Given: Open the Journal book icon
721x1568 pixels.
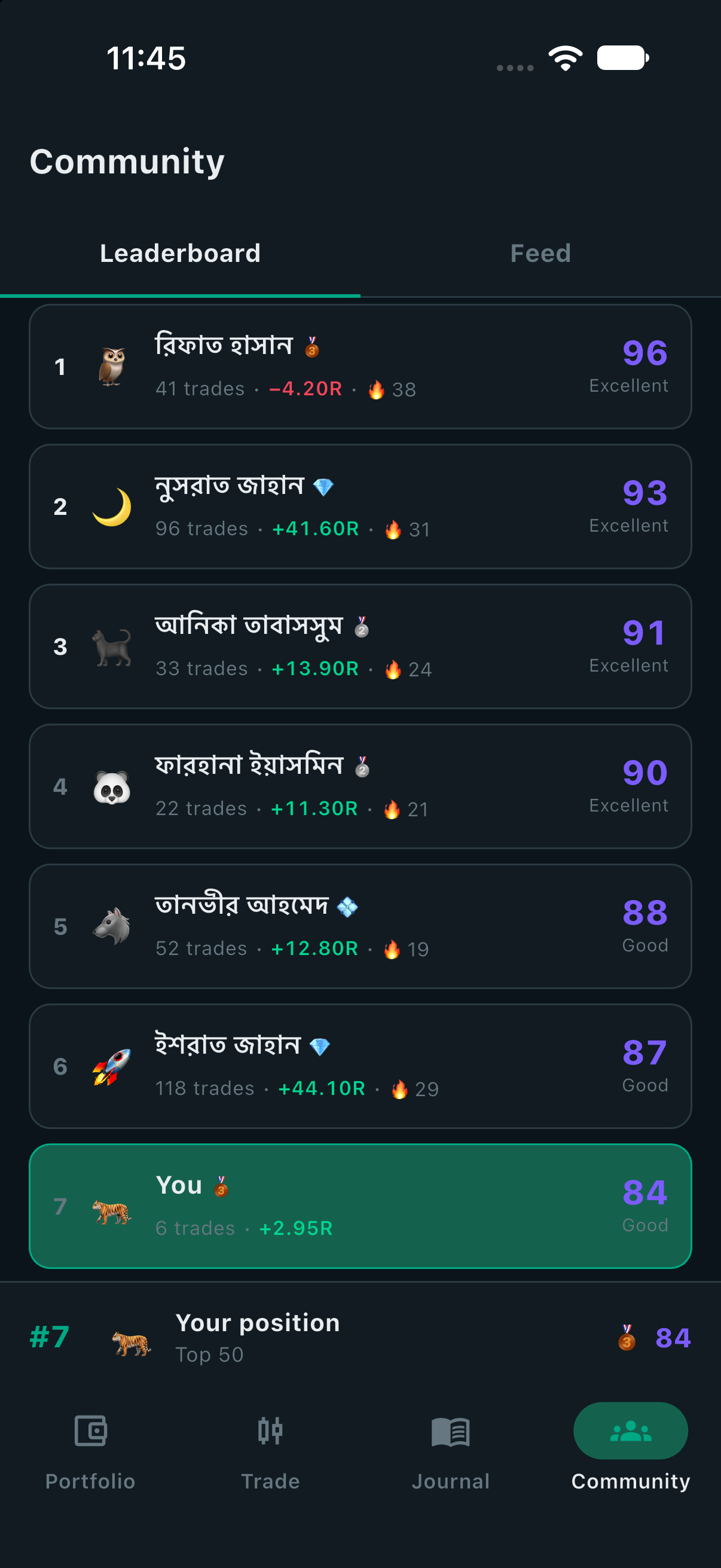Looking at the screenshot, I should (x=450, y=1431).
